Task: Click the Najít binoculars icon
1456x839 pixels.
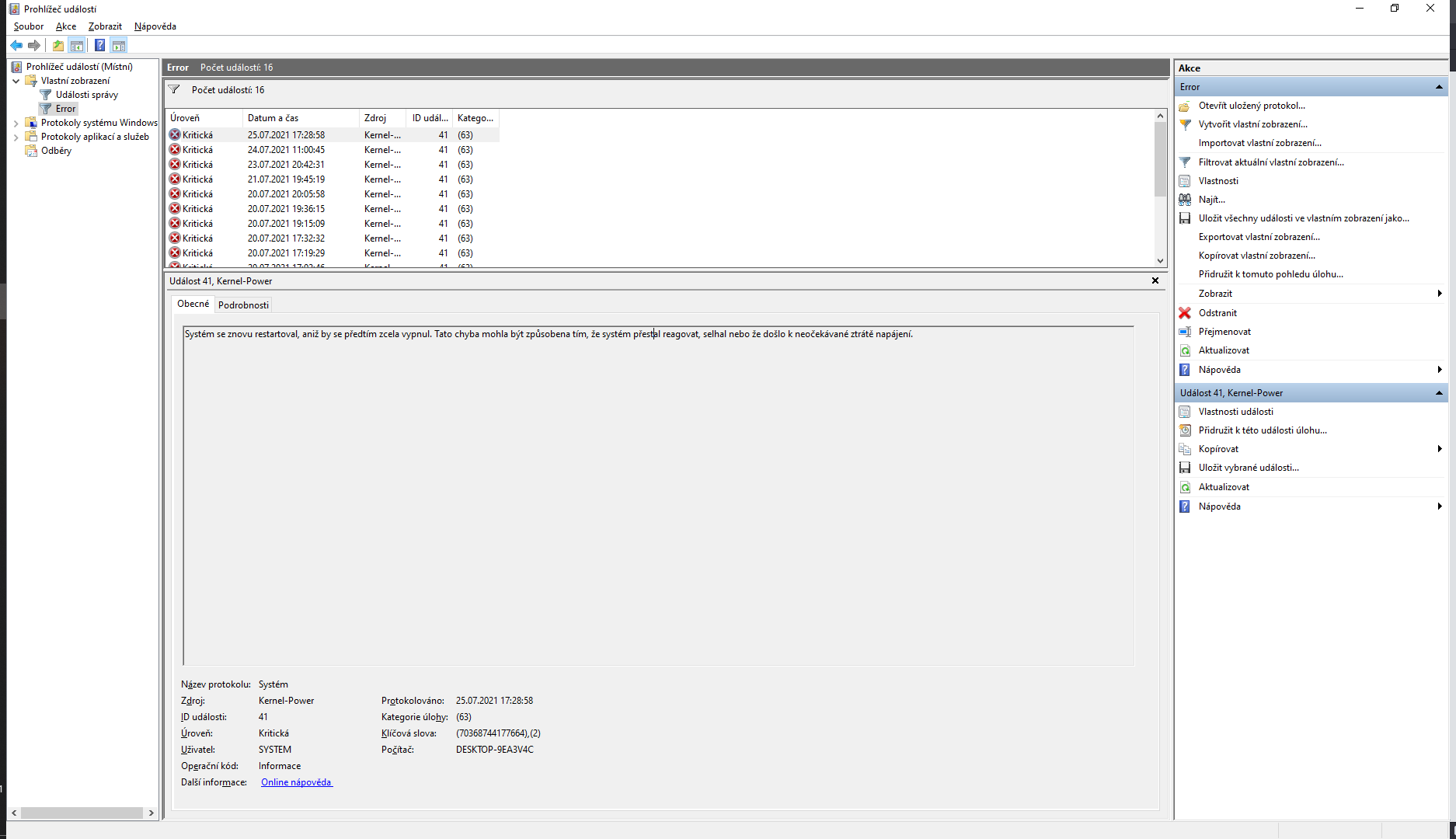Action: pos(1185,200)
